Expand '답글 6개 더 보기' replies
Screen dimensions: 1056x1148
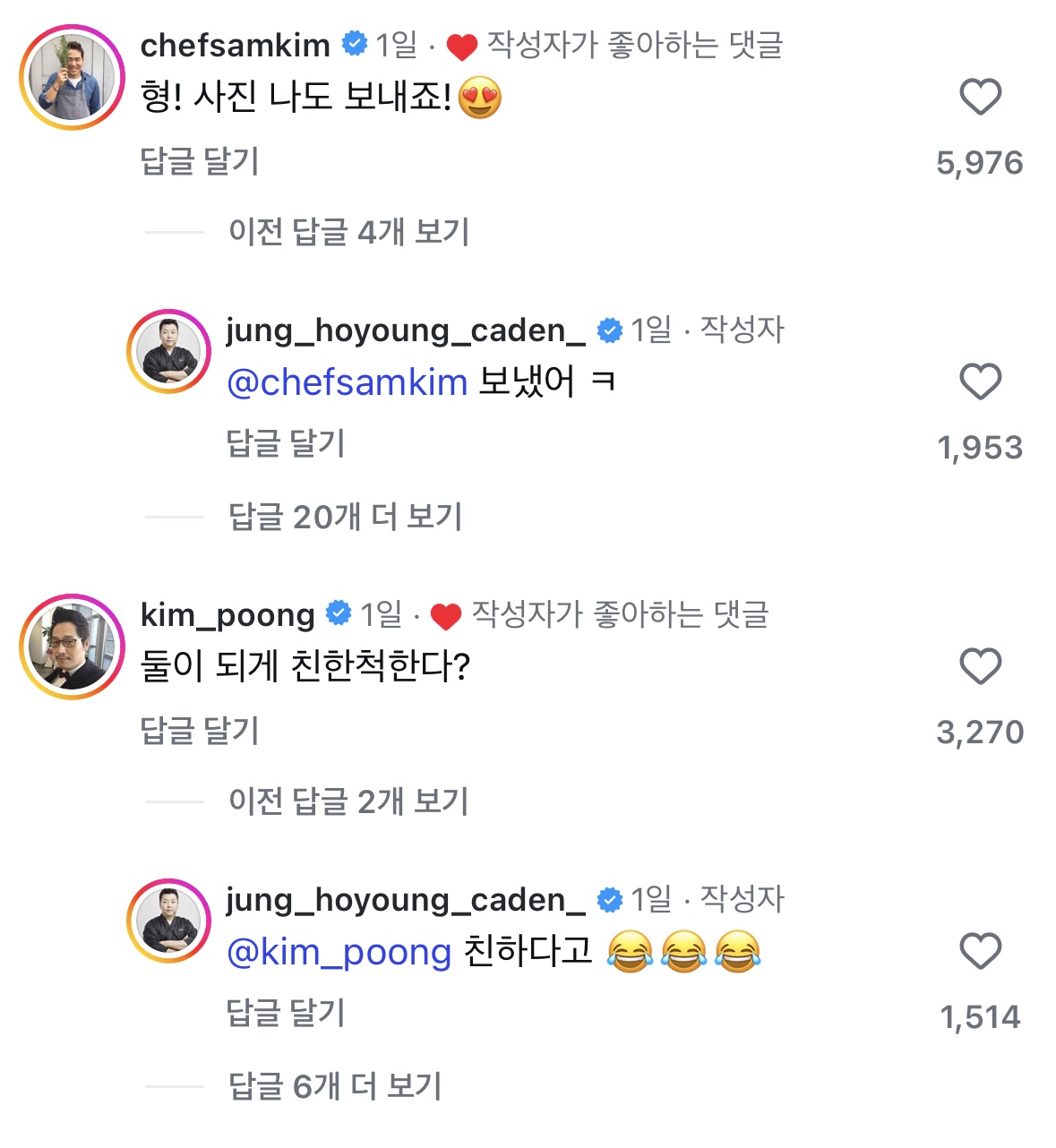(x=335, y=1086)
